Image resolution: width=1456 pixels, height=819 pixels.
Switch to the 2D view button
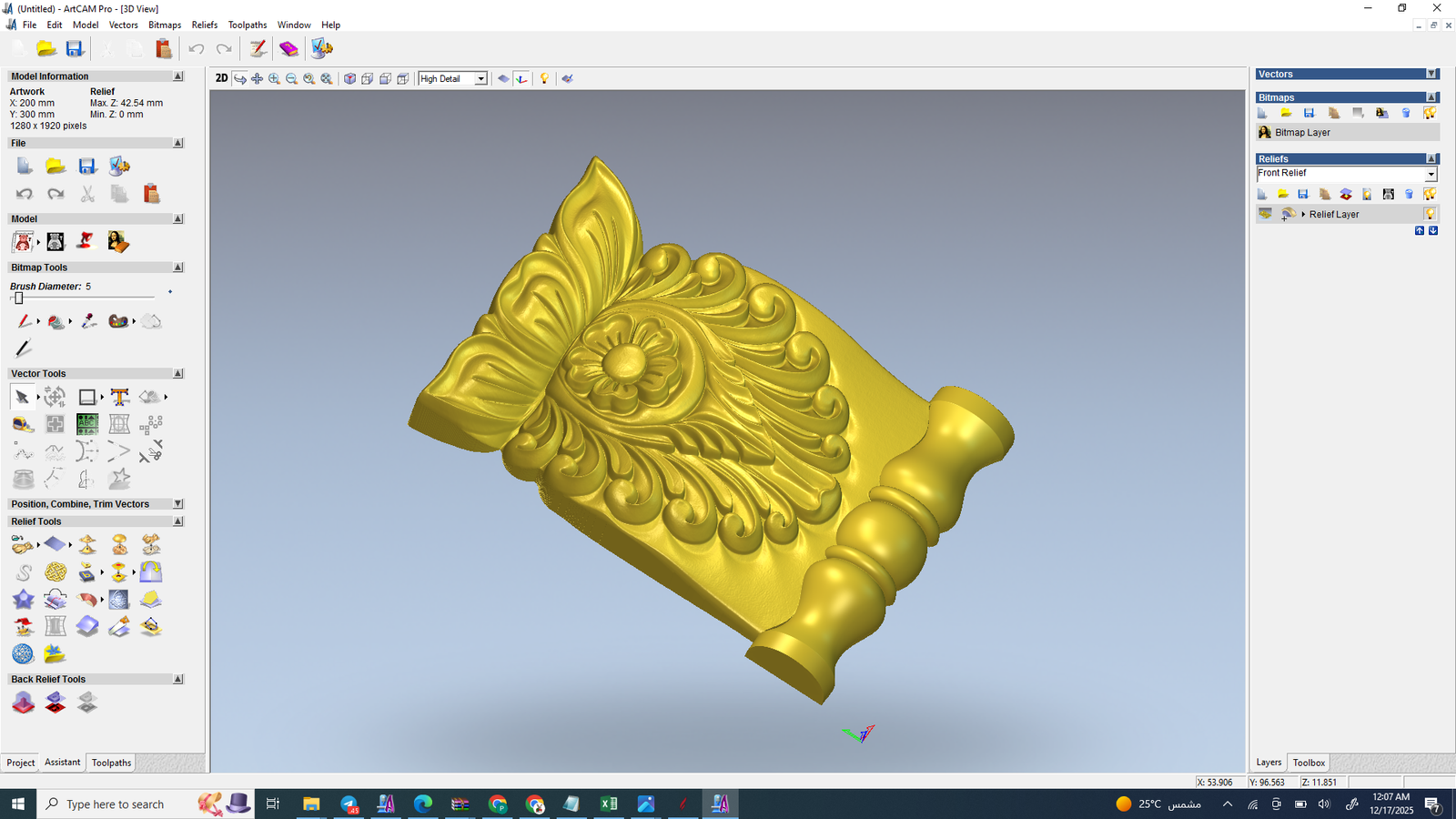[221, 78]
